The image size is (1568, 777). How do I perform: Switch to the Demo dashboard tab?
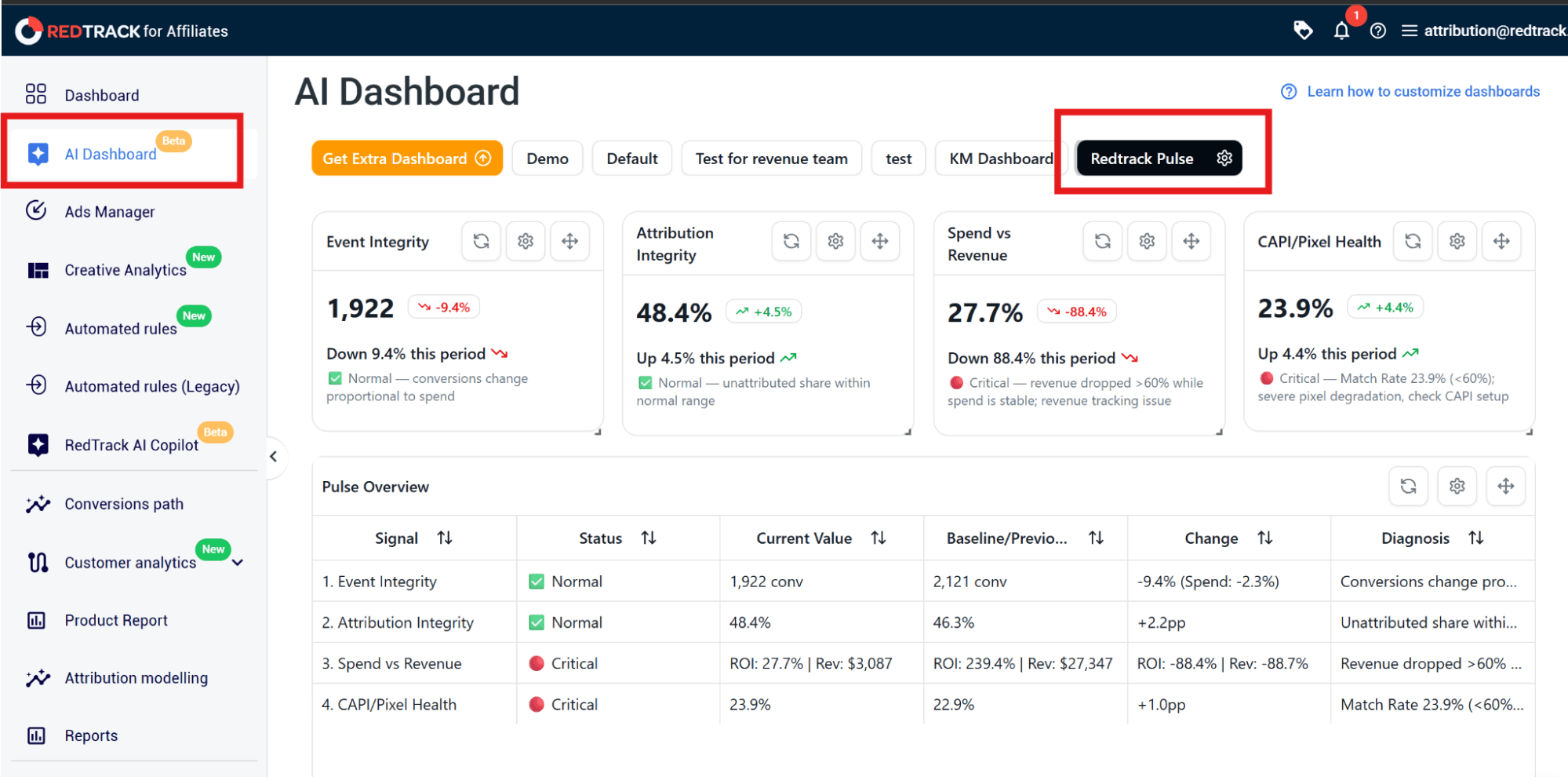[548, 159]
